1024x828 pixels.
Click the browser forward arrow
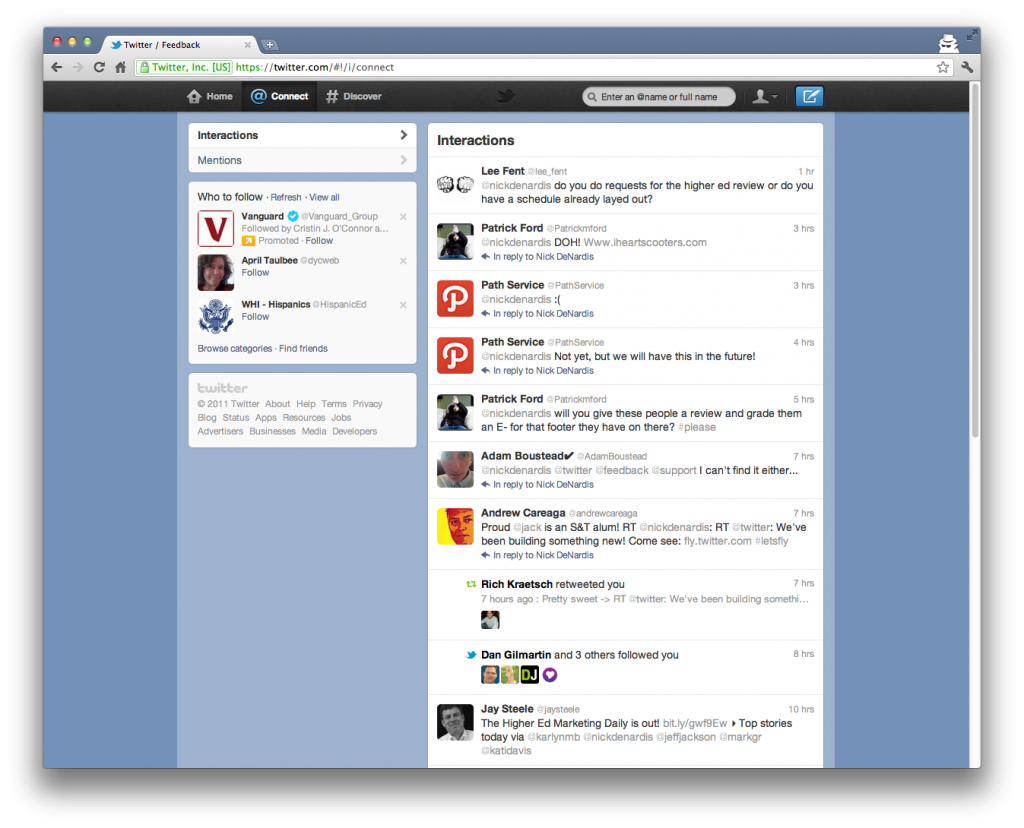pos(78,67)
